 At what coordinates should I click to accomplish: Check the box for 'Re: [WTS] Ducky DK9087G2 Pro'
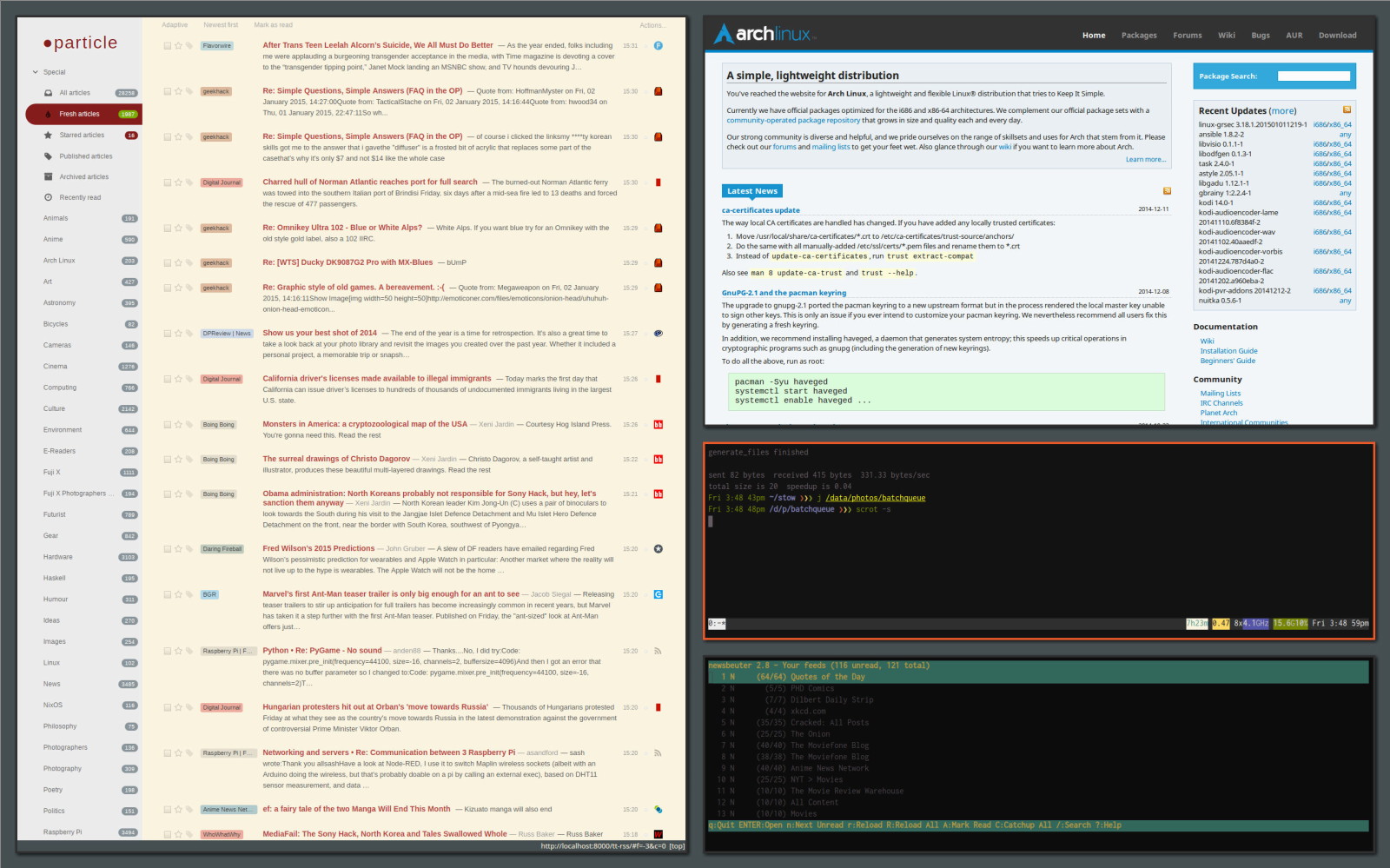click(168, 262)
